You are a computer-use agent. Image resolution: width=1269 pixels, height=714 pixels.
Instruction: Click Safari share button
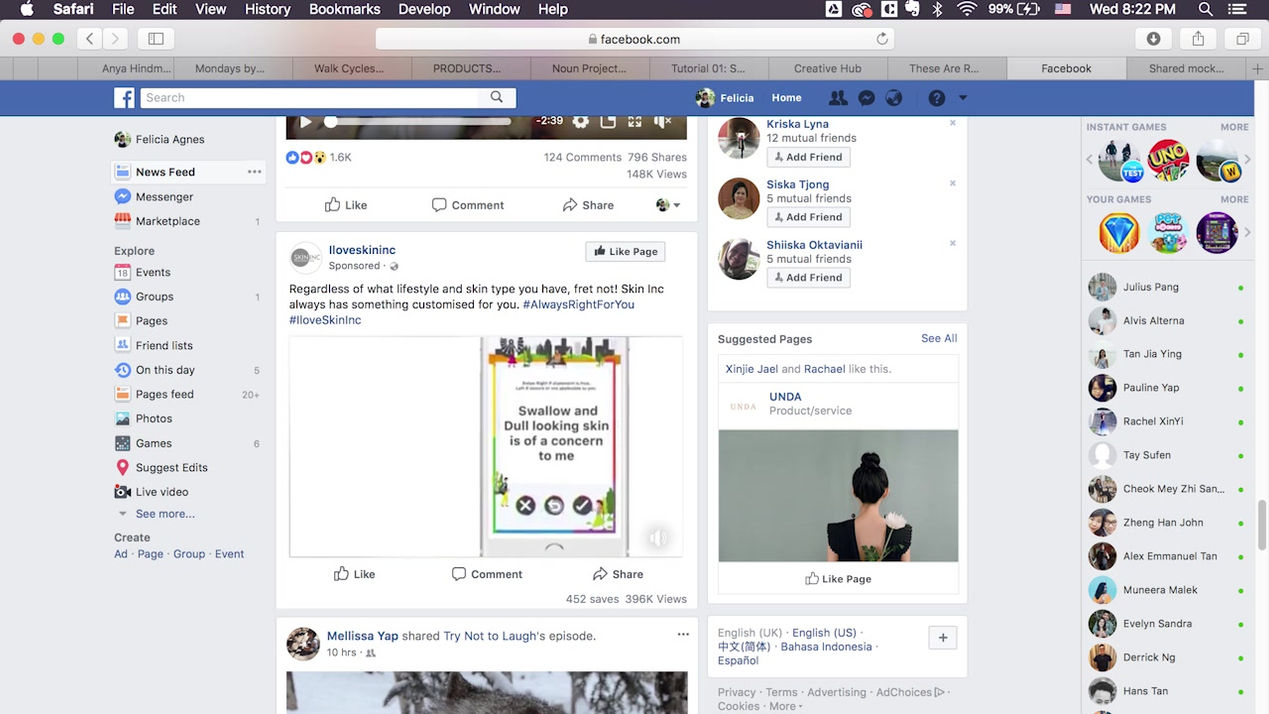click(1198, 38)
